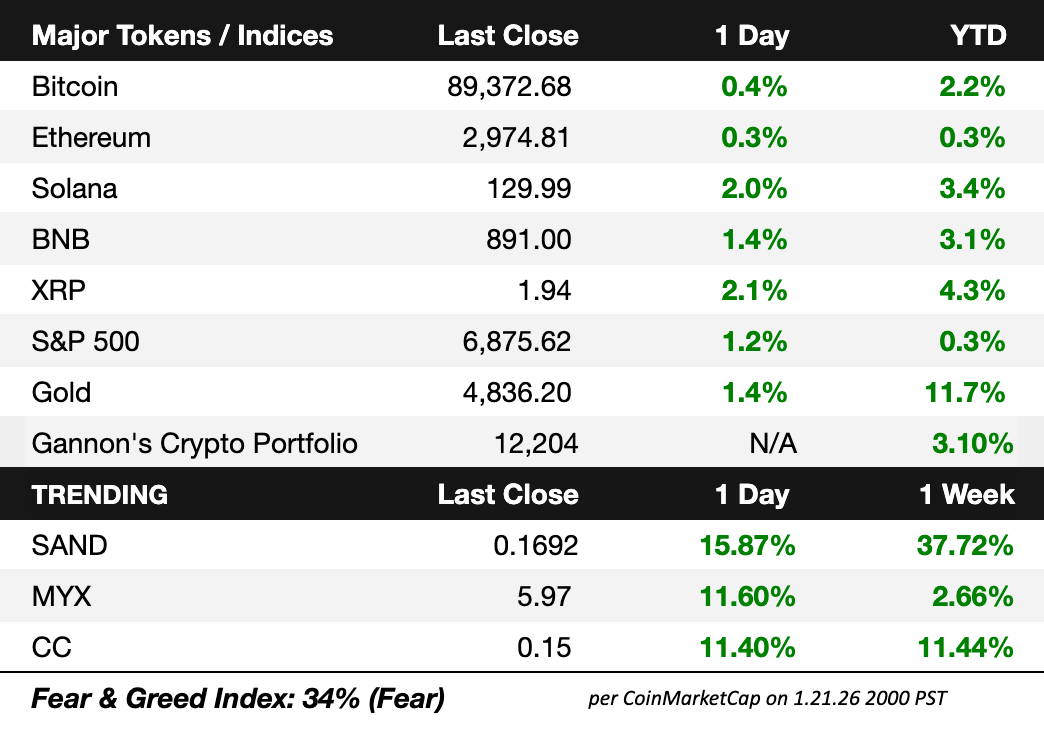Open Gannon's Crypto Portfolio row

195,443
